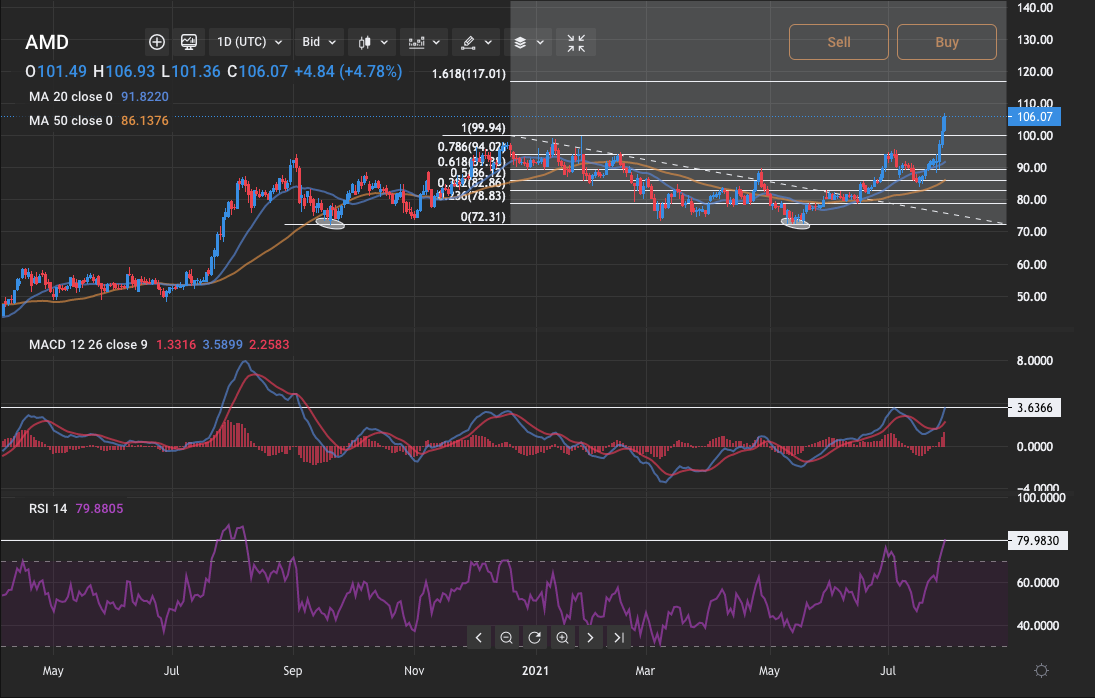1095x698 pixels.
Task: Click the Buy button
Action: 946,42
